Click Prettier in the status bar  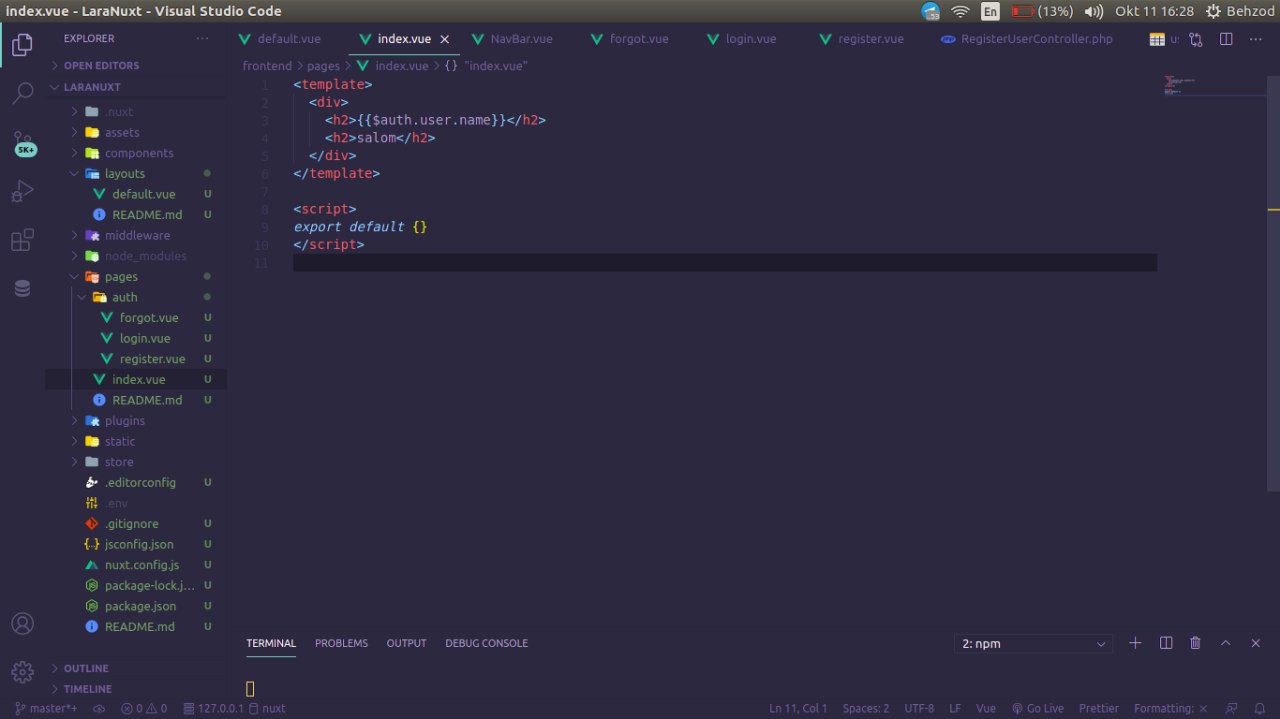(x=1099, y=708)
